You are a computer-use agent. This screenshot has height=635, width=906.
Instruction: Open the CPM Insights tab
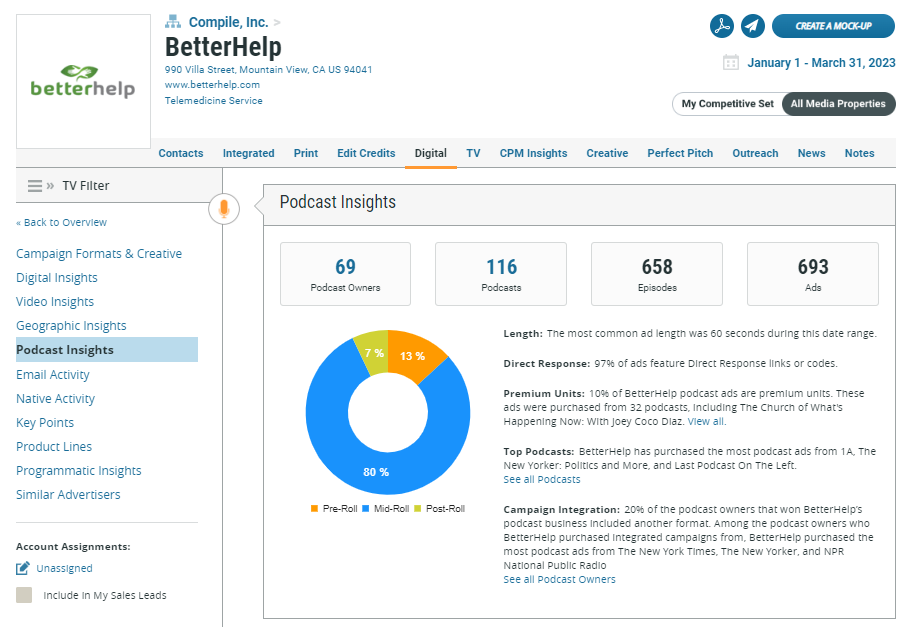coord(533,153)
